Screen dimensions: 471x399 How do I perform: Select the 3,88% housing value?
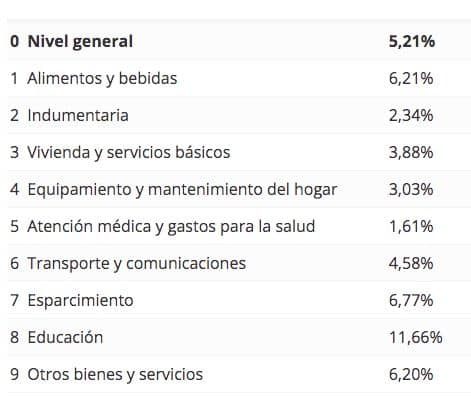point(411,153)
